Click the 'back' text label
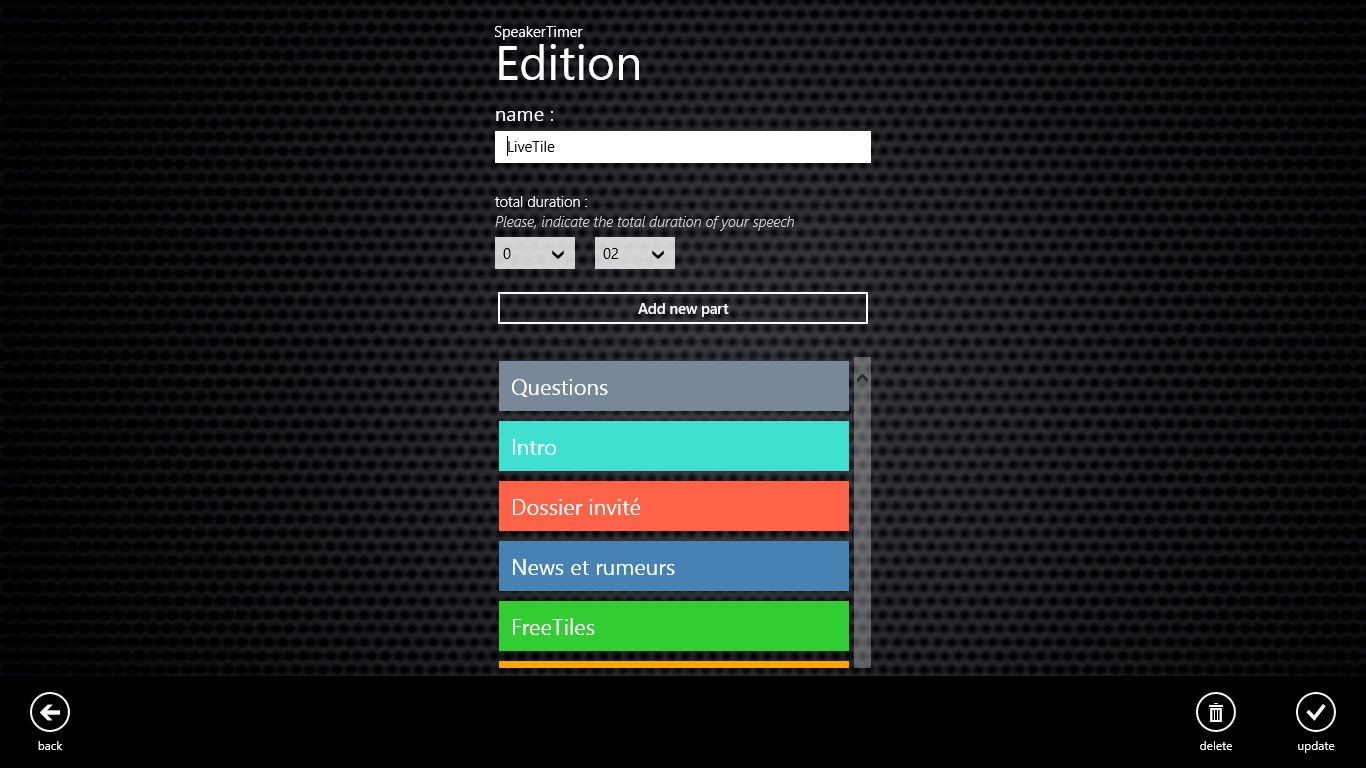The width and height of the screenshot is (1366, 768). pyautogui.click(x=50, y=746)
